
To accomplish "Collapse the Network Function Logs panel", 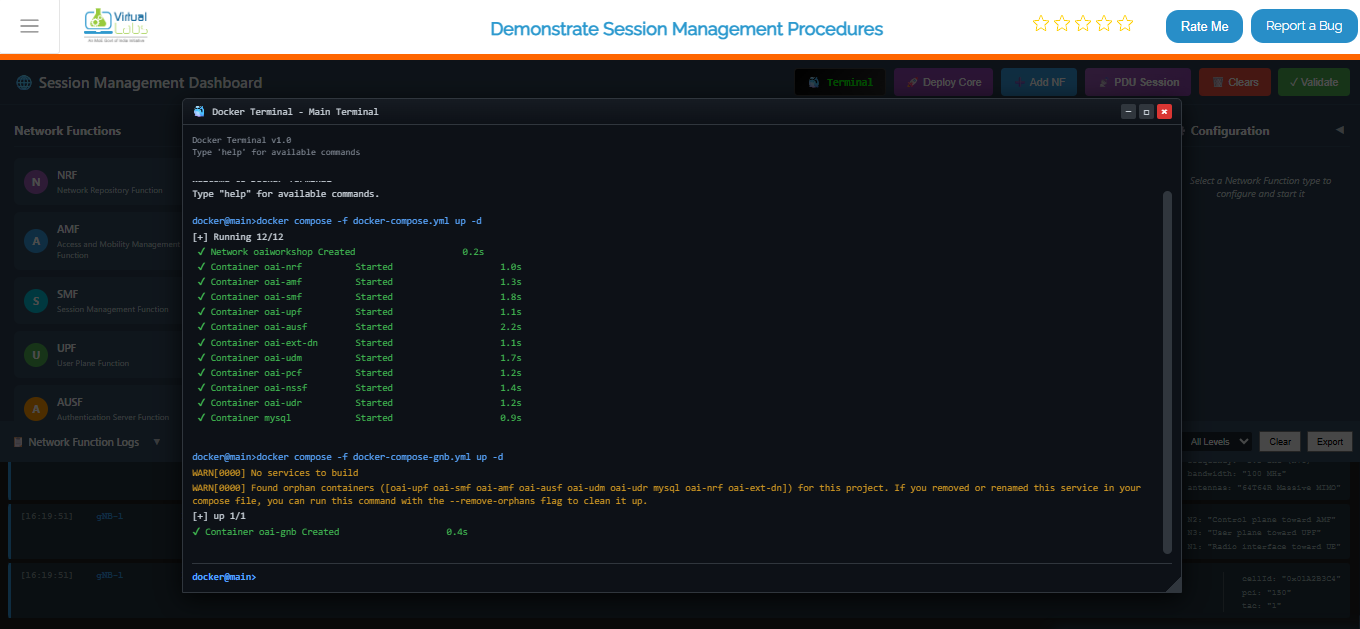I will (x=157, y=442).
